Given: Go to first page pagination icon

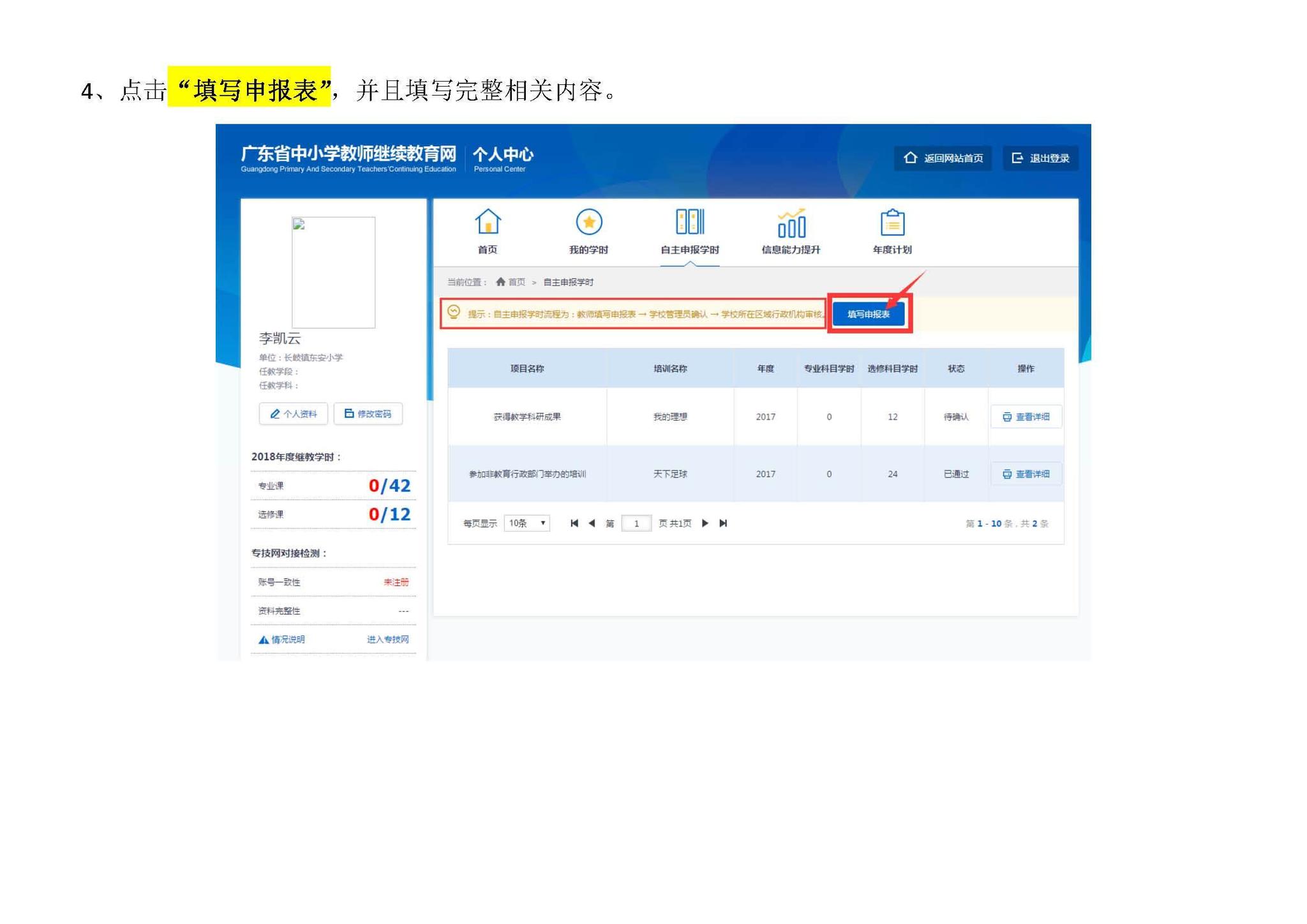Looking at the screenshot, I should (x=574, y=523).
